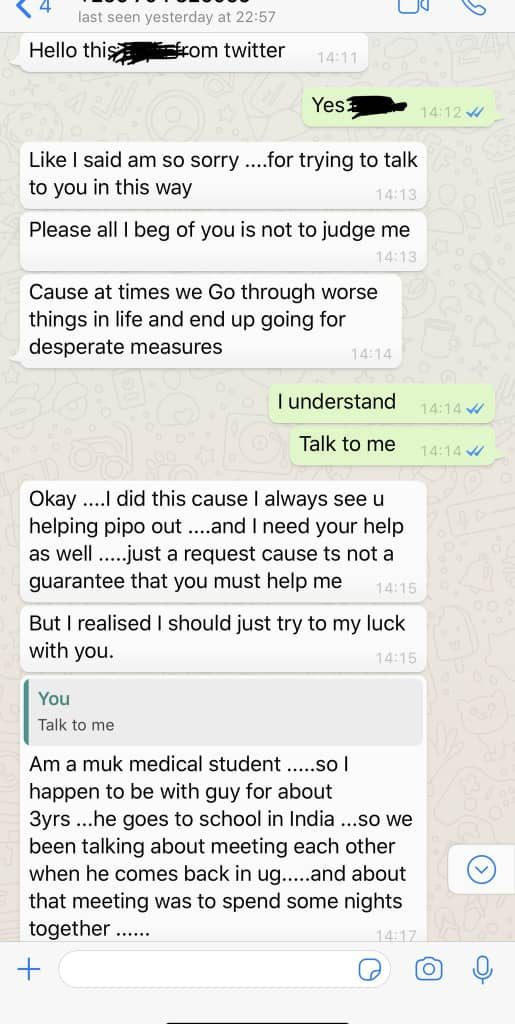Image resolution: width=515 pixels, height=1024 pixels.
Task: Start a video call
Action: 413,7
